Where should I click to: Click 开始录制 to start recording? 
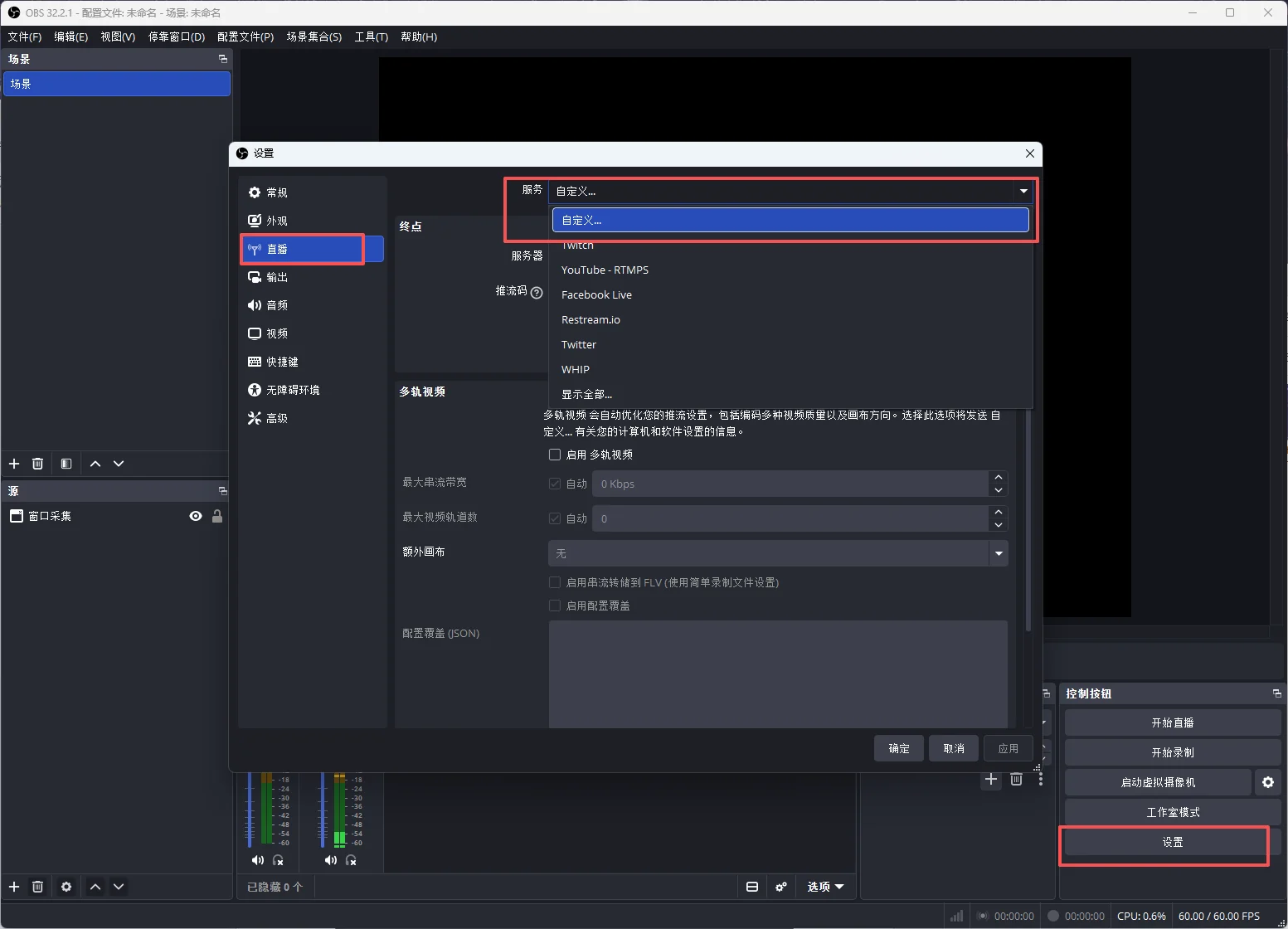tap(1173, 752)
